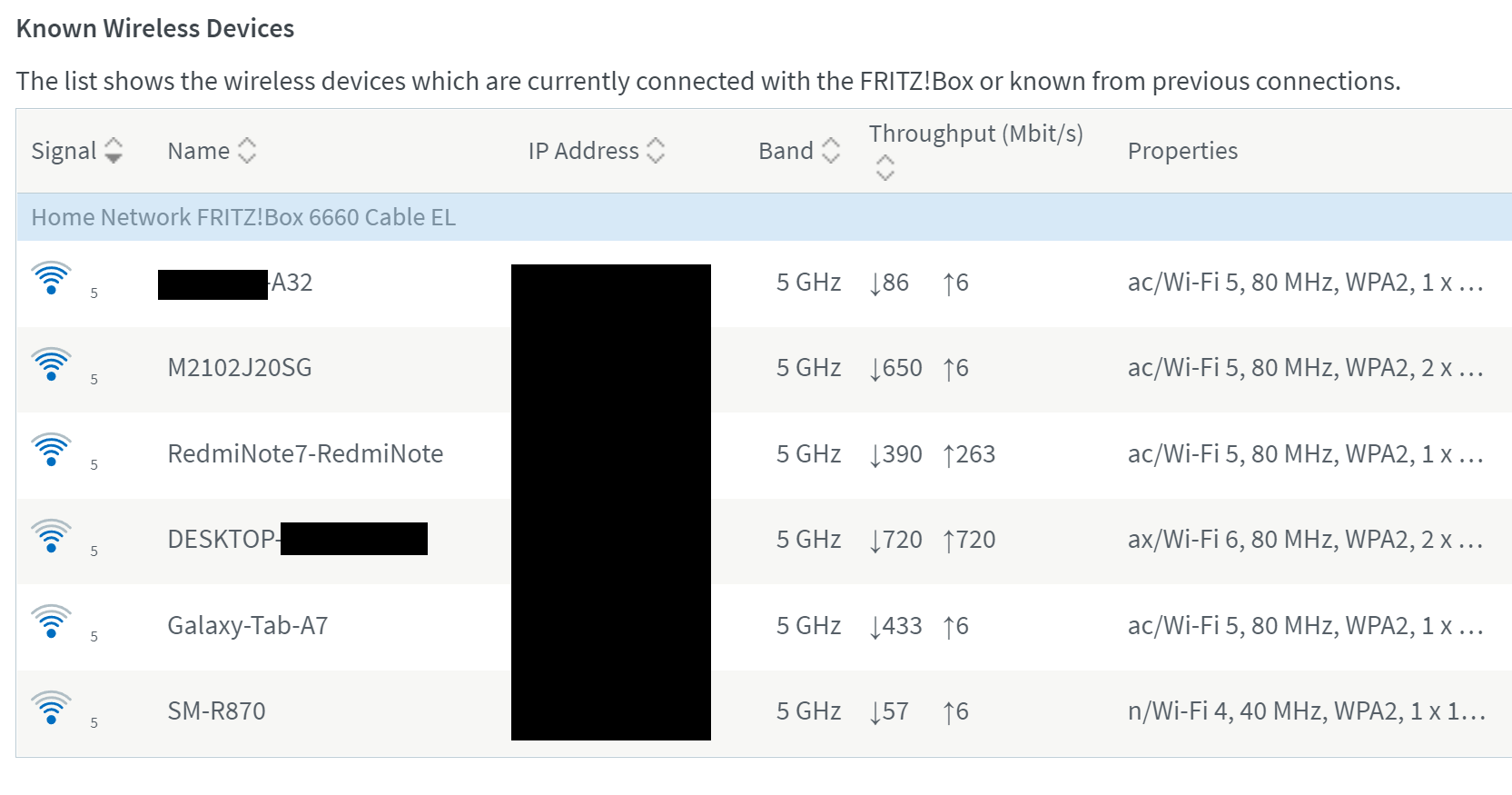Sort devices by Name sort arrows
The image size is (1512, 795).
(x=247, y=151)
